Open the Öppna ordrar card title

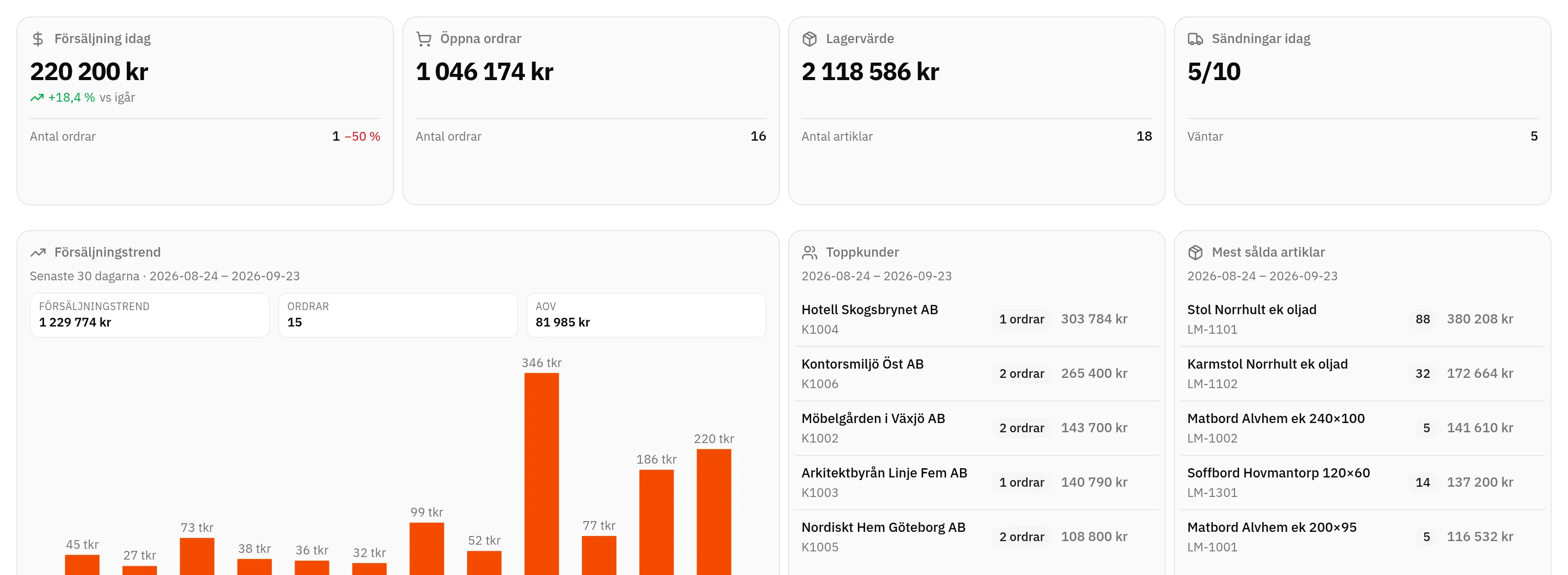click(480, 39)
